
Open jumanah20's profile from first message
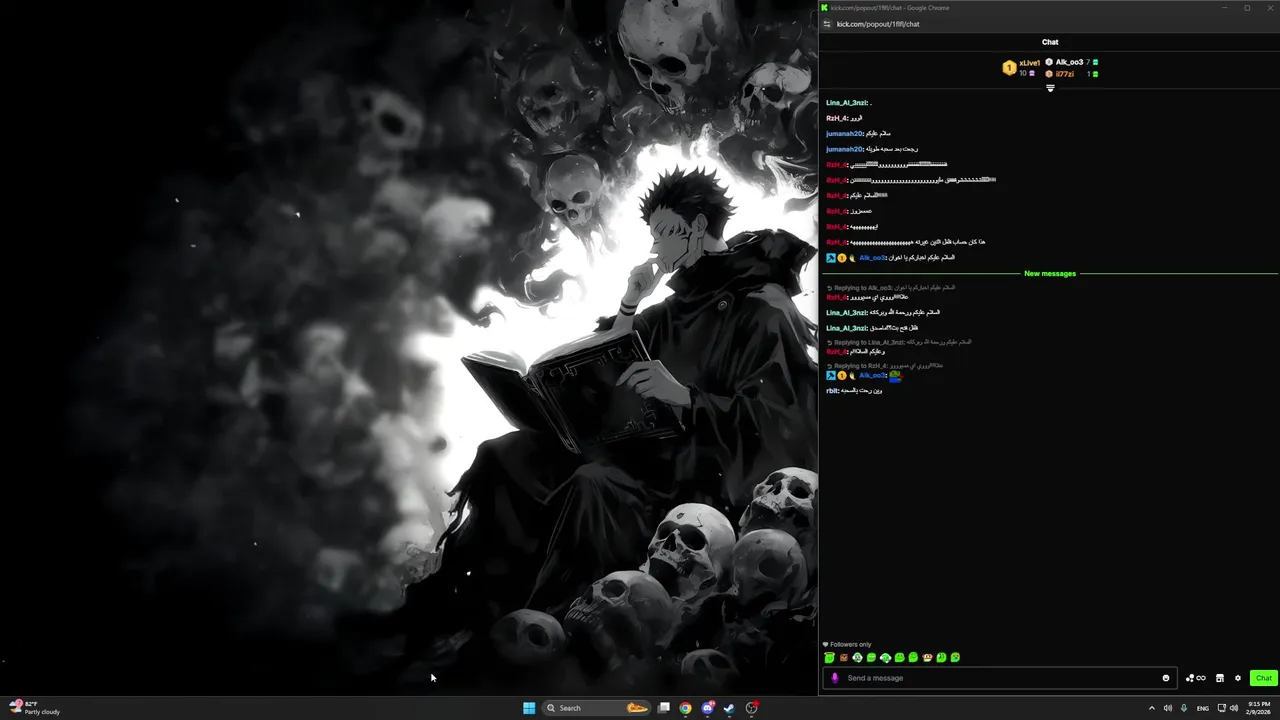click(844, 134)
